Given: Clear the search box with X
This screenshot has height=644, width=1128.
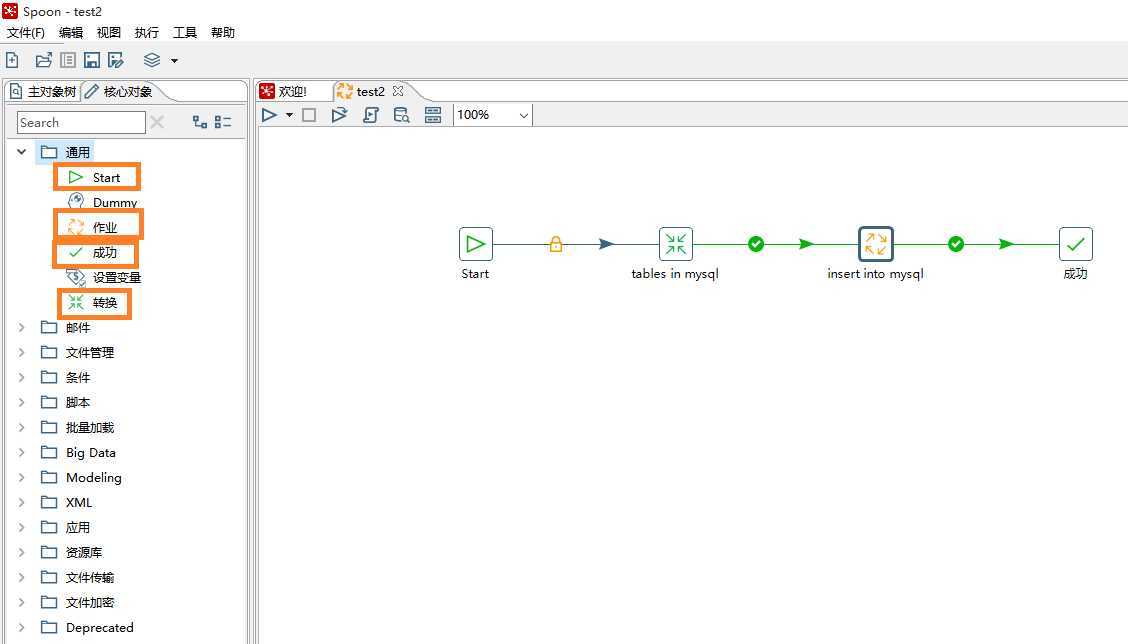Looking at the screenshot, I should 157,122.
